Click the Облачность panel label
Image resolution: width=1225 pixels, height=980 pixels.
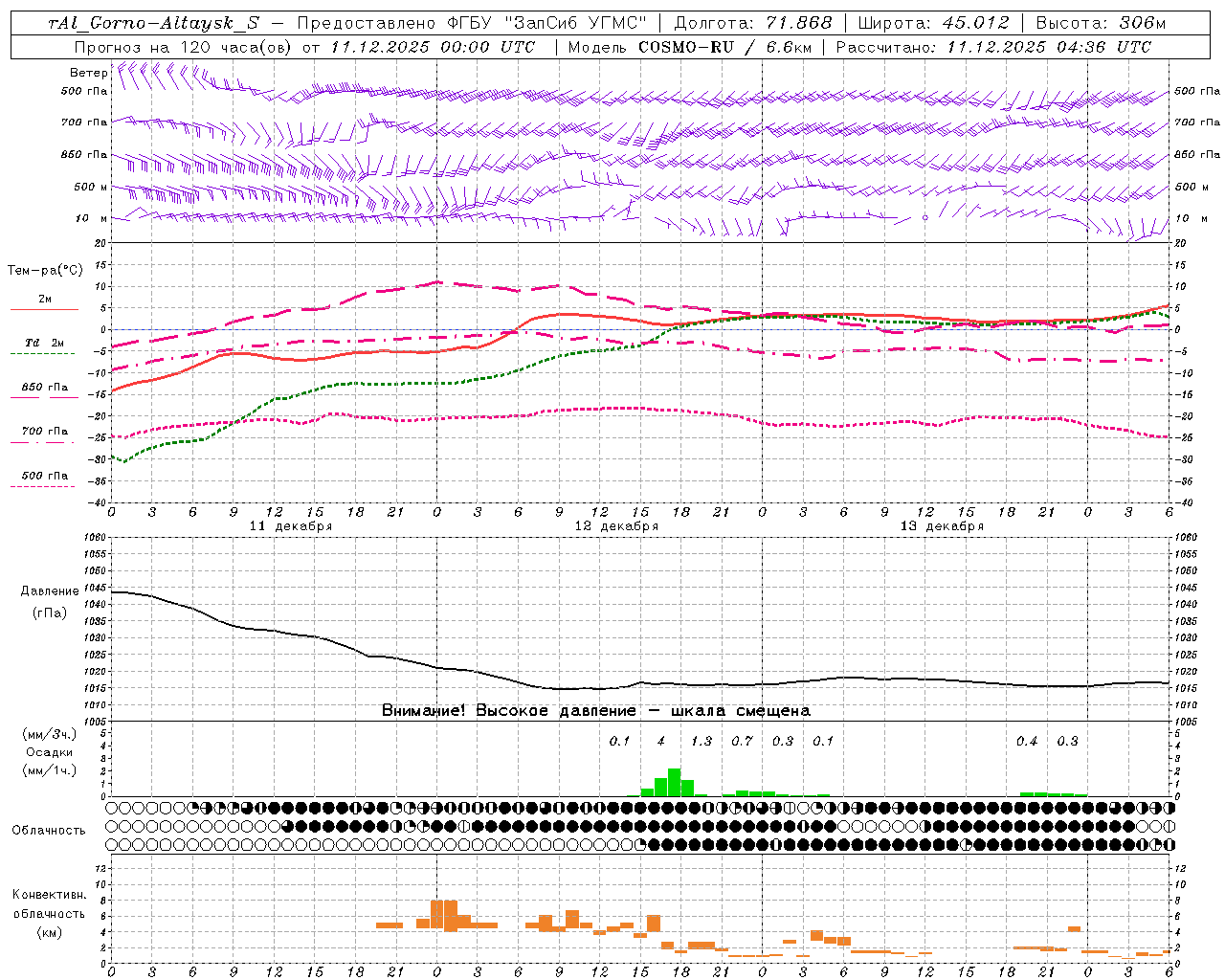(x=49, y=830)
